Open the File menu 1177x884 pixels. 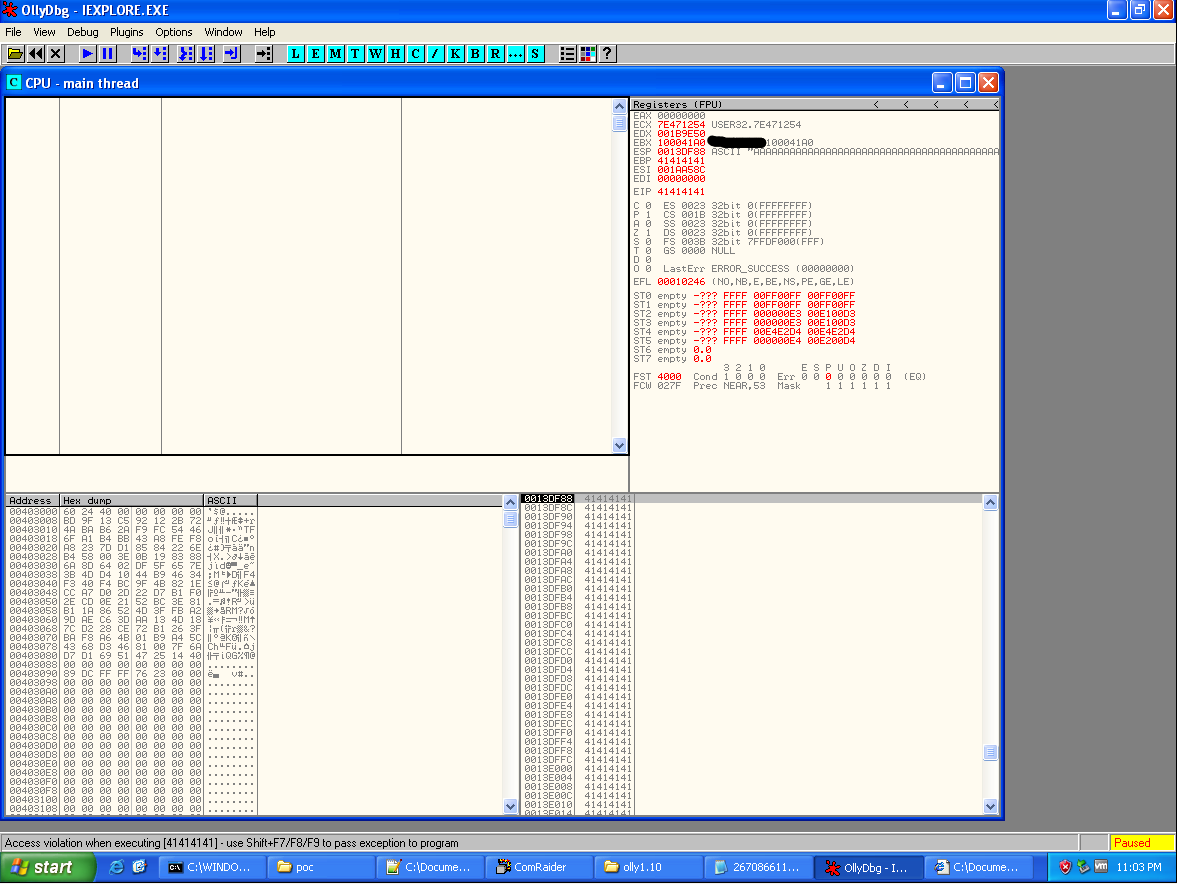pyautogui.click(x=14, y=32)
